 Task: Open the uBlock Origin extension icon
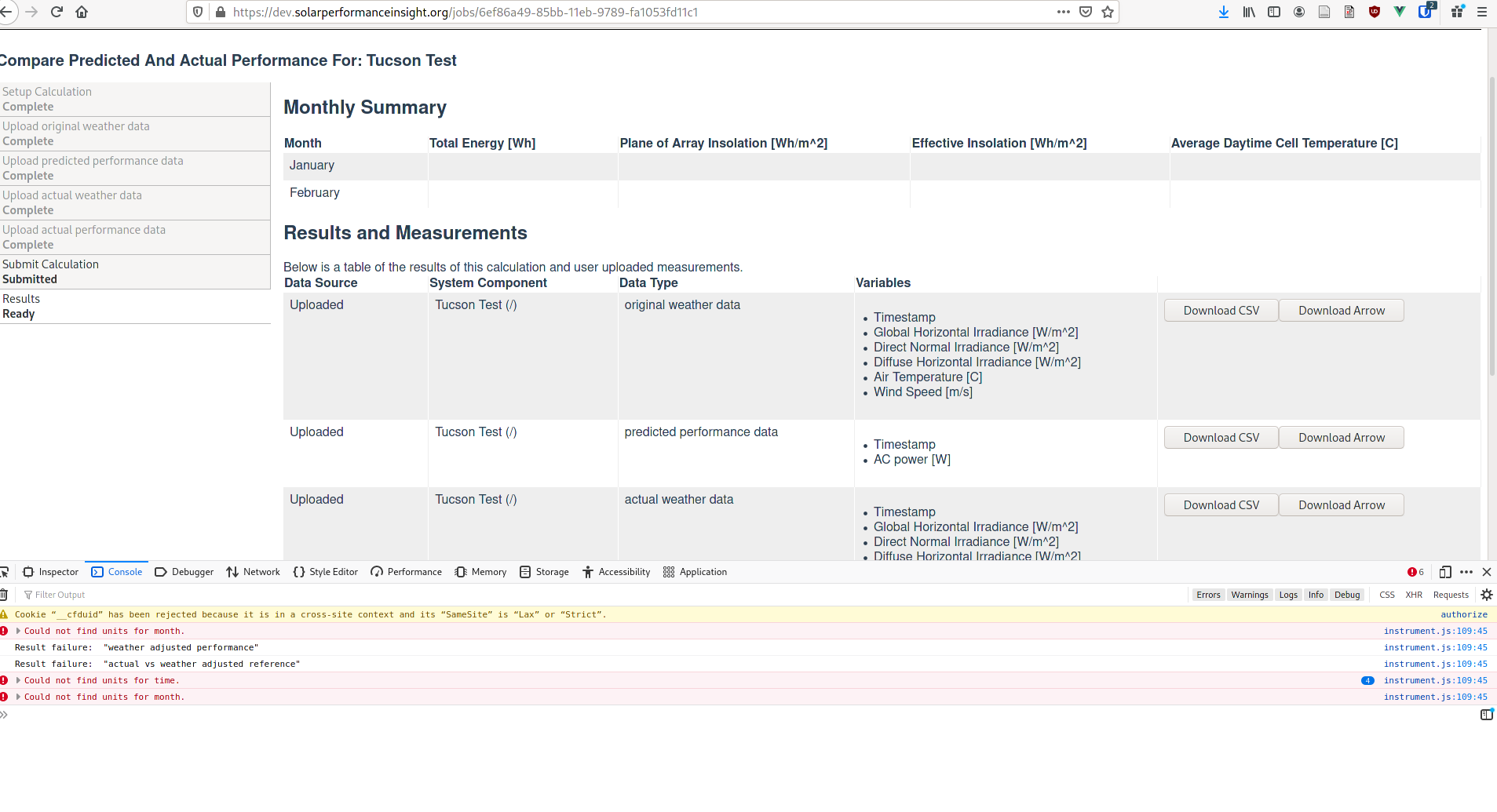[x=1374, y=12]
